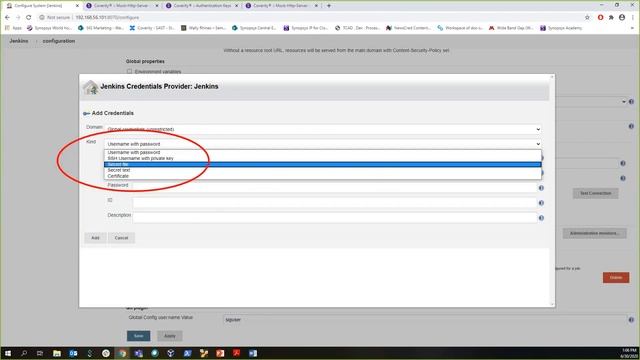Open PowerPoint from the taskbar
640x360 pixels.
(x=220, y=353)
